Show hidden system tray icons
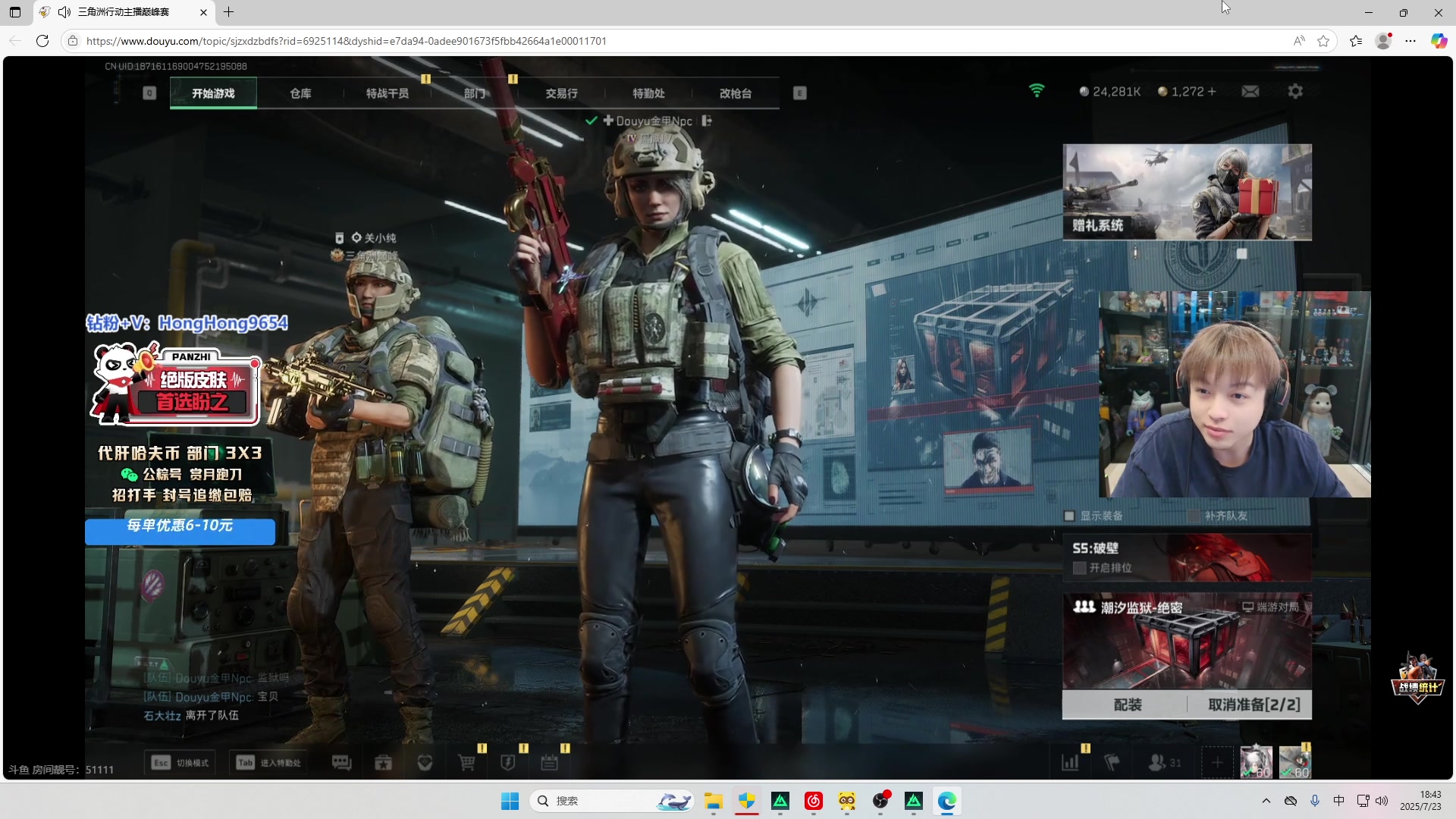 (1266, 801)
